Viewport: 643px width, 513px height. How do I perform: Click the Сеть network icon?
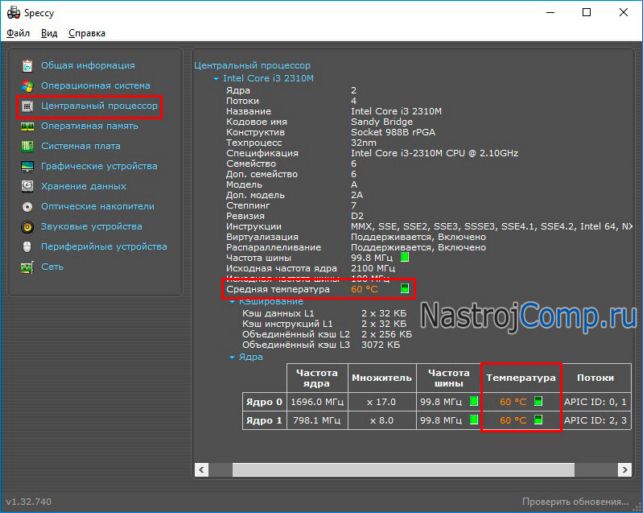(x=27, y=267)
